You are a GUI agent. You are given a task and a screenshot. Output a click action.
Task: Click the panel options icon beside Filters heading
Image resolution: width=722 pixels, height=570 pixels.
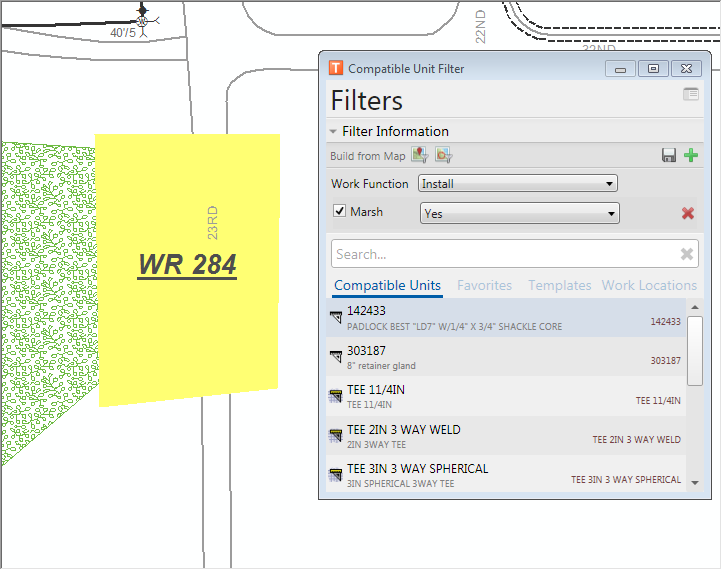(x=691, y=94)
